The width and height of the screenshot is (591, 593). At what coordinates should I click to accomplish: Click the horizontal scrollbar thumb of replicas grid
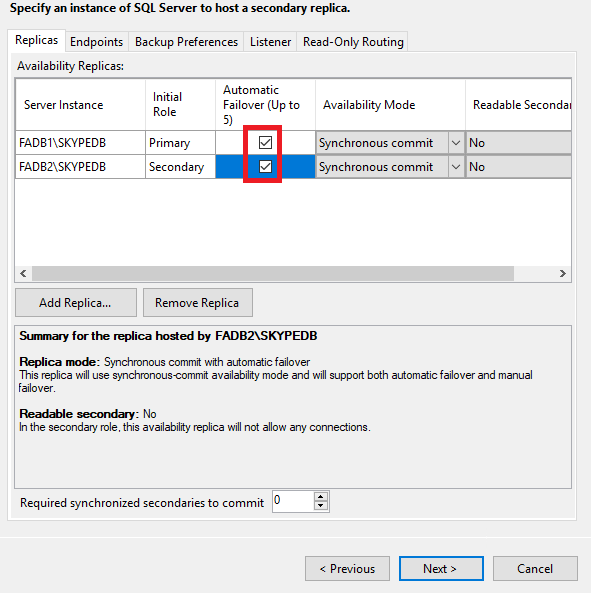273,273
